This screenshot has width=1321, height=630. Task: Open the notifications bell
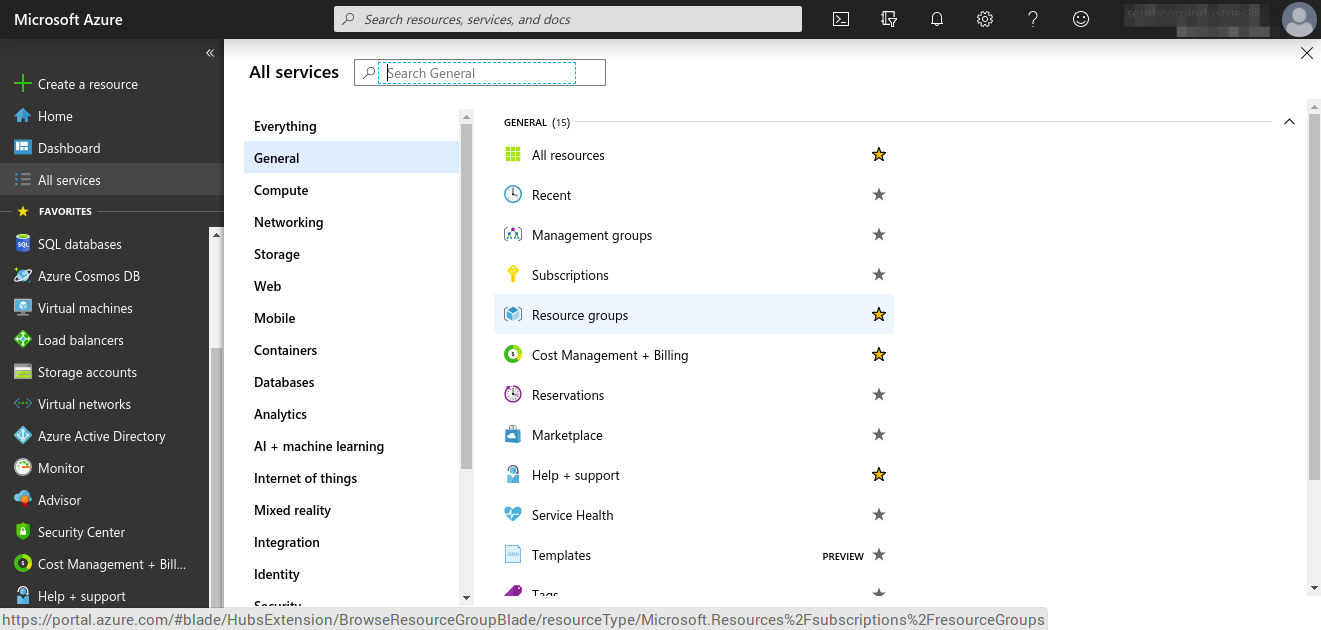click(937, 19)
